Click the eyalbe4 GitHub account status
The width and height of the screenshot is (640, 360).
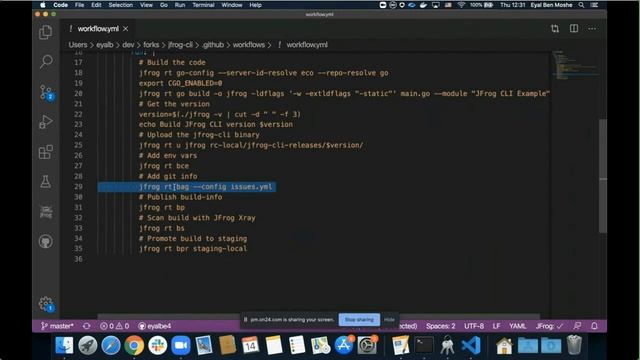click(155, 326)
